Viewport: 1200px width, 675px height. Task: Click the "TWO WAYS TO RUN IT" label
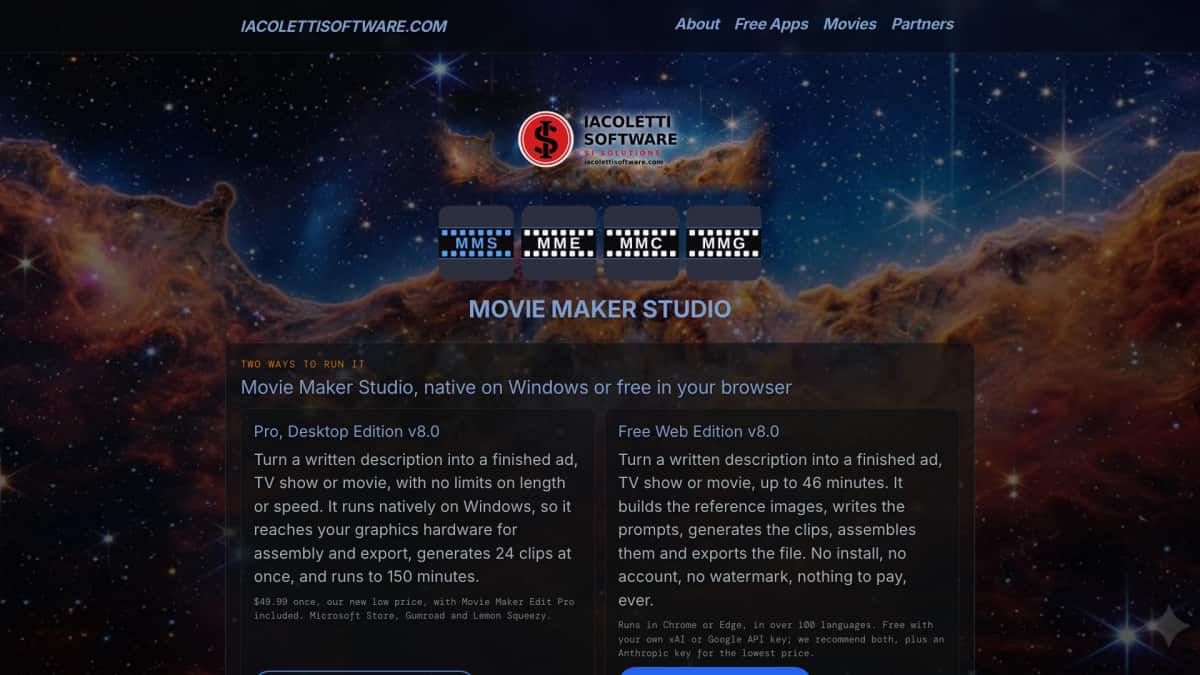tap(303, 364)
